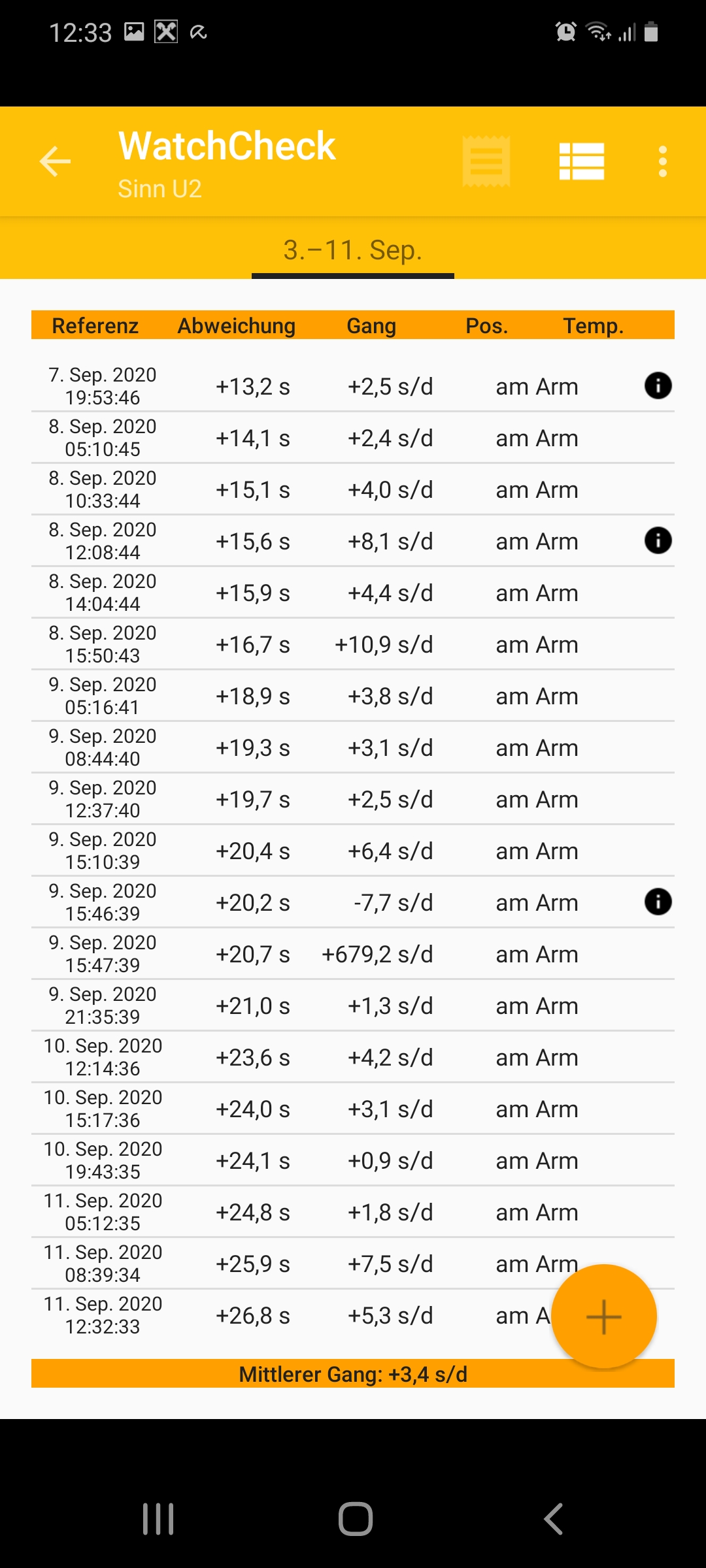Tap the Mittlerer Gang summary bar
The image size is (706, 1568).
(353, 1374)
